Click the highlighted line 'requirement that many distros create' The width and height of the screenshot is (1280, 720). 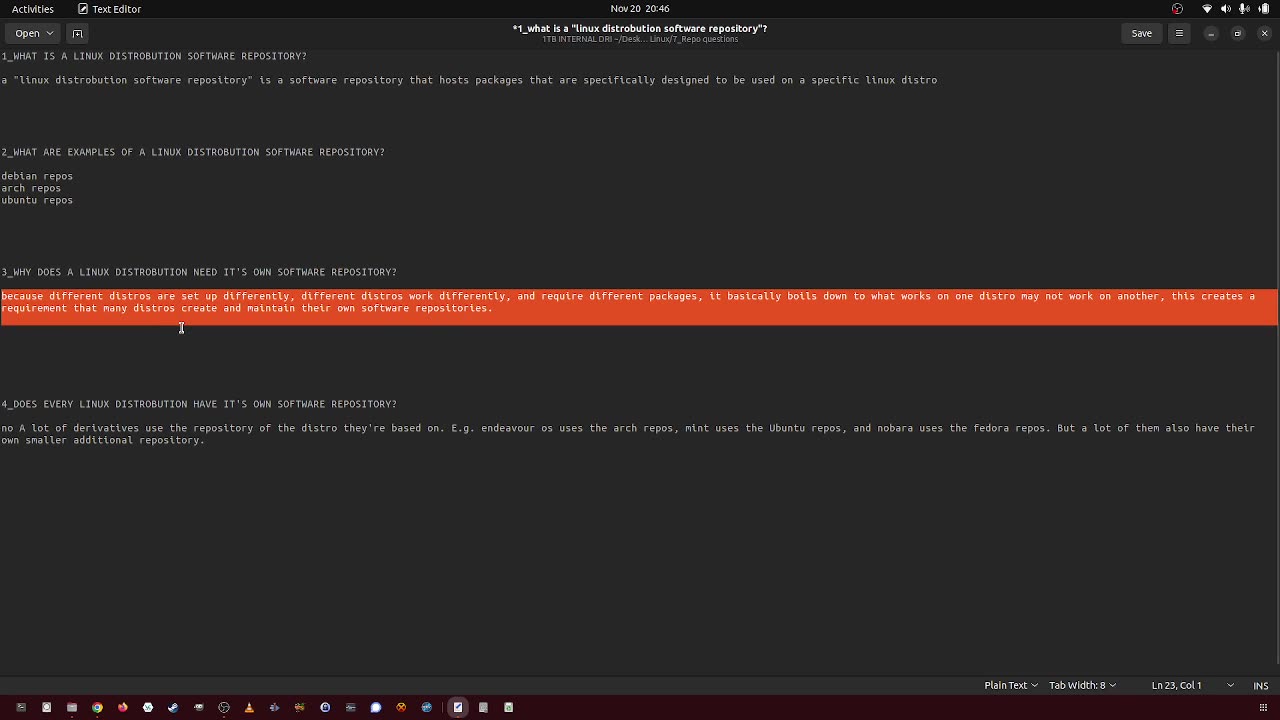tap(247, 308)
